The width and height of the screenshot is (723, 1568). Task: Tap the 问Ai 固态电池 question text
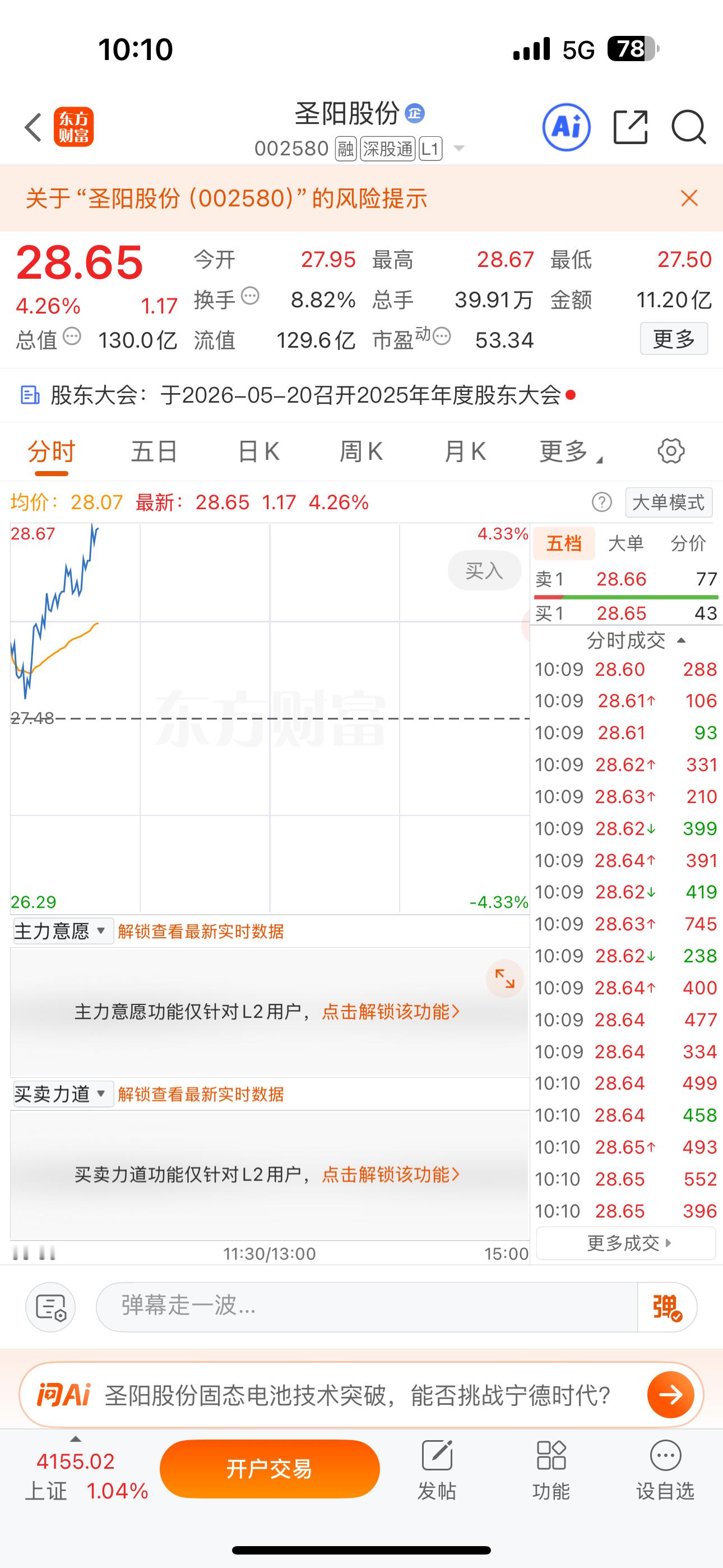pyautogui.click(x=357, y=1395)
